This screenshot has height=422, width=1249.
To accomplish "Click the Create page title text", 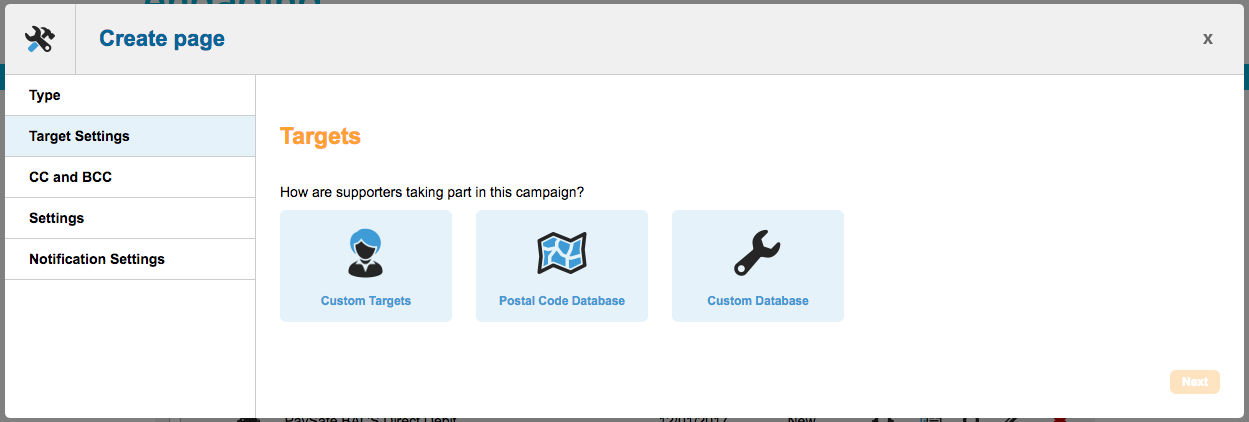I will 162,39.
